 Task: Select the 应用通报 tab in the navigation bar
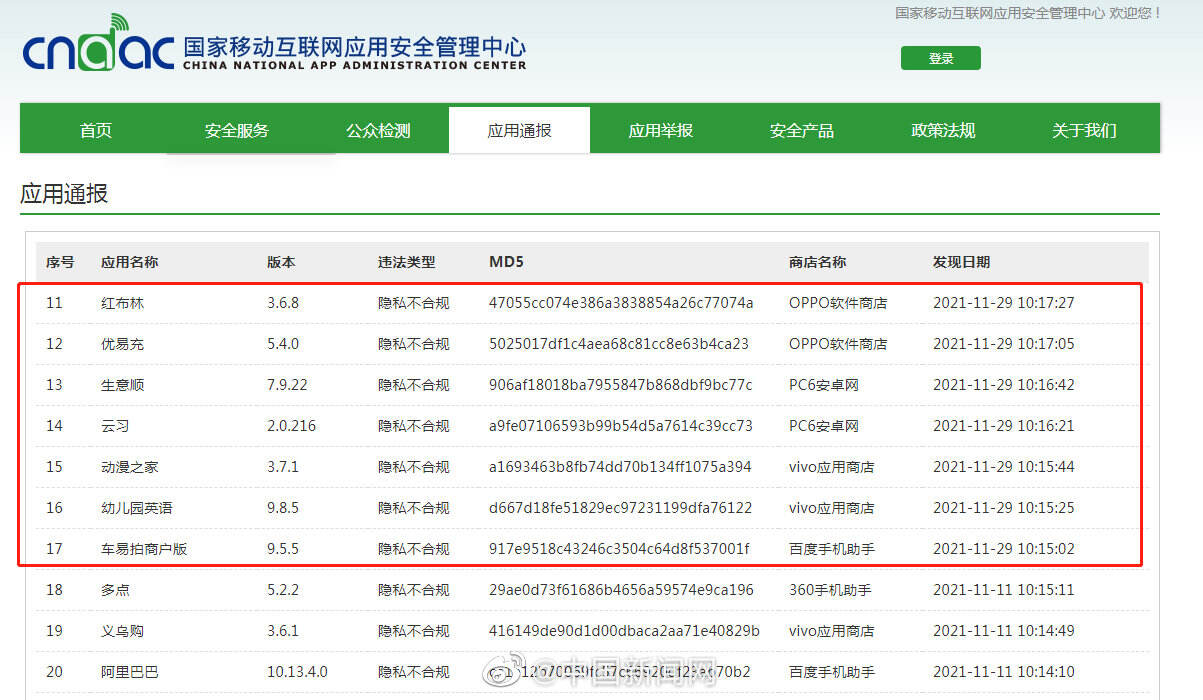tap(519, 130)
